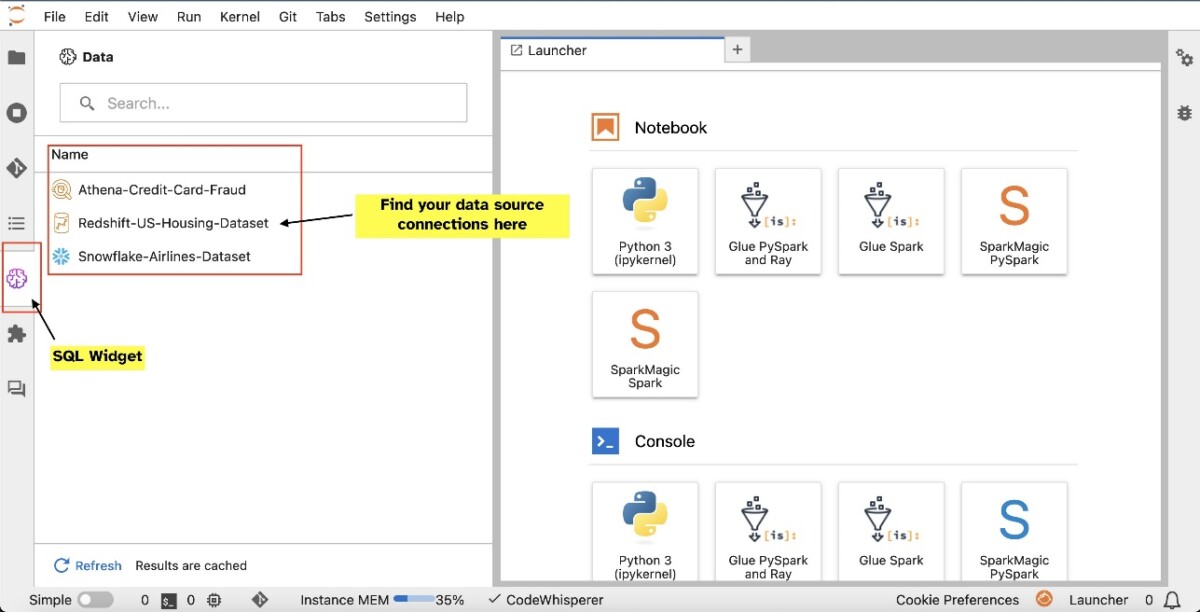Expand the Snowflake-Airlines-Dataset connection
This screenshot has width=1200, height=612.
coord(164,256)
